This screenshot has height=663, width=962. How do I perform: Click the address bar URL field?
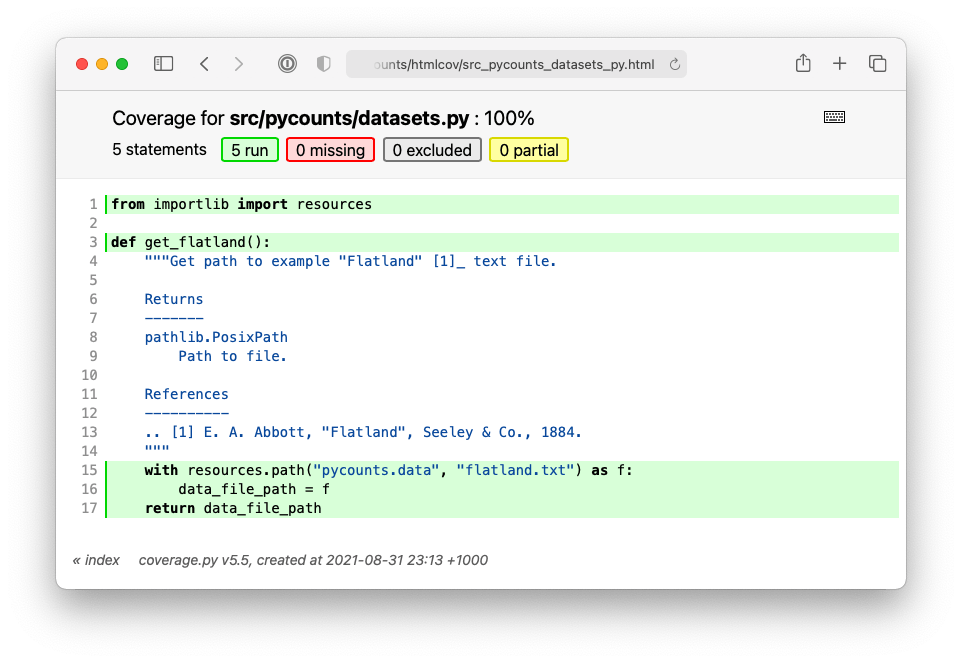click(516, 64)
